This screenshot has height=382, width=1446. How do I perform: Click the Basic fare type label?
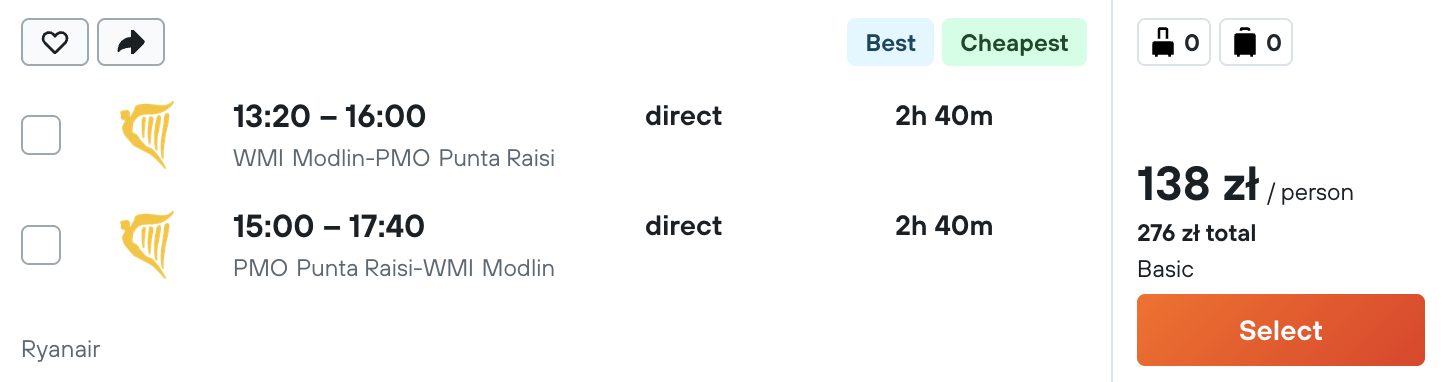pos(1165,270)
